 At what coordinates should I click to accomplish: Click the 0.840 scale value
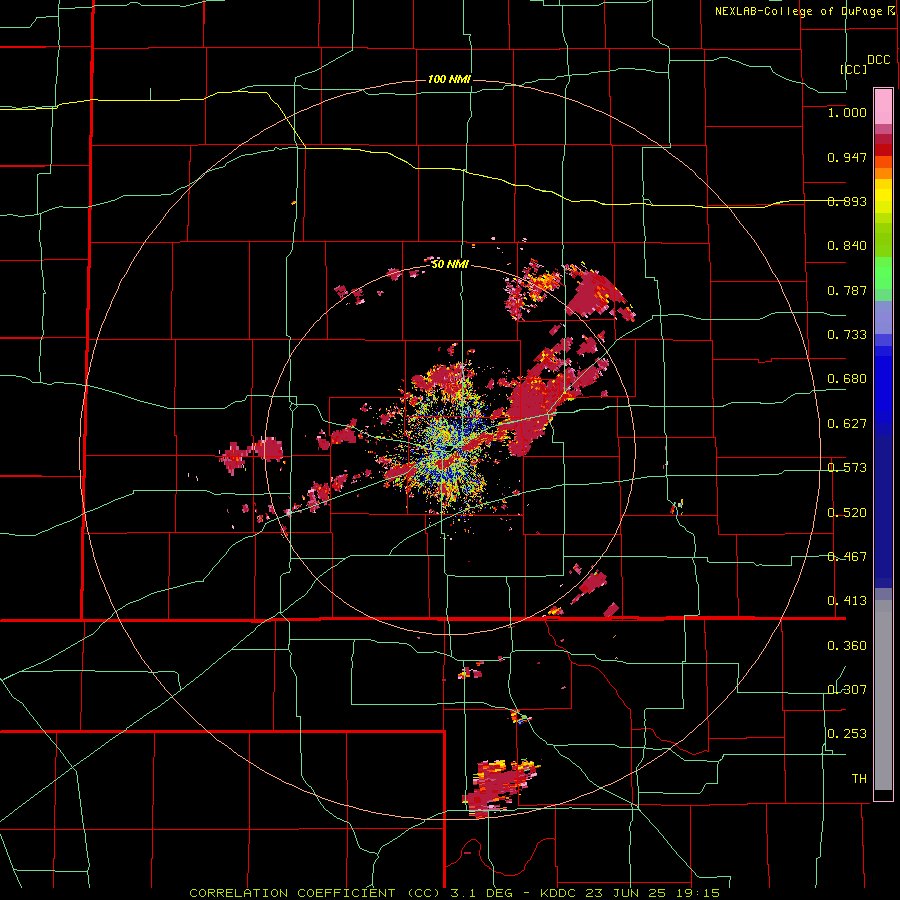pos(847,246)
